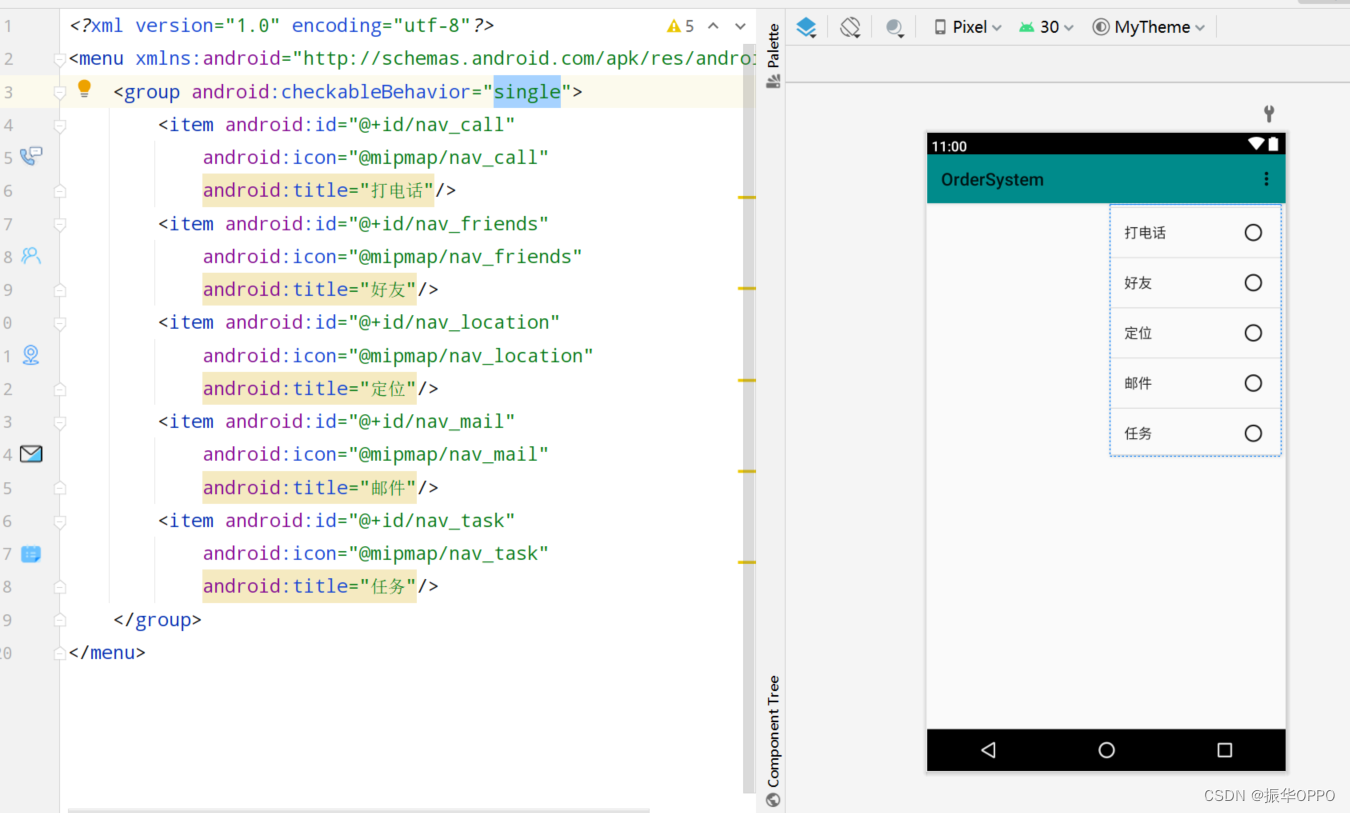Open the API level 30 dropdown

coord(1047,27)
